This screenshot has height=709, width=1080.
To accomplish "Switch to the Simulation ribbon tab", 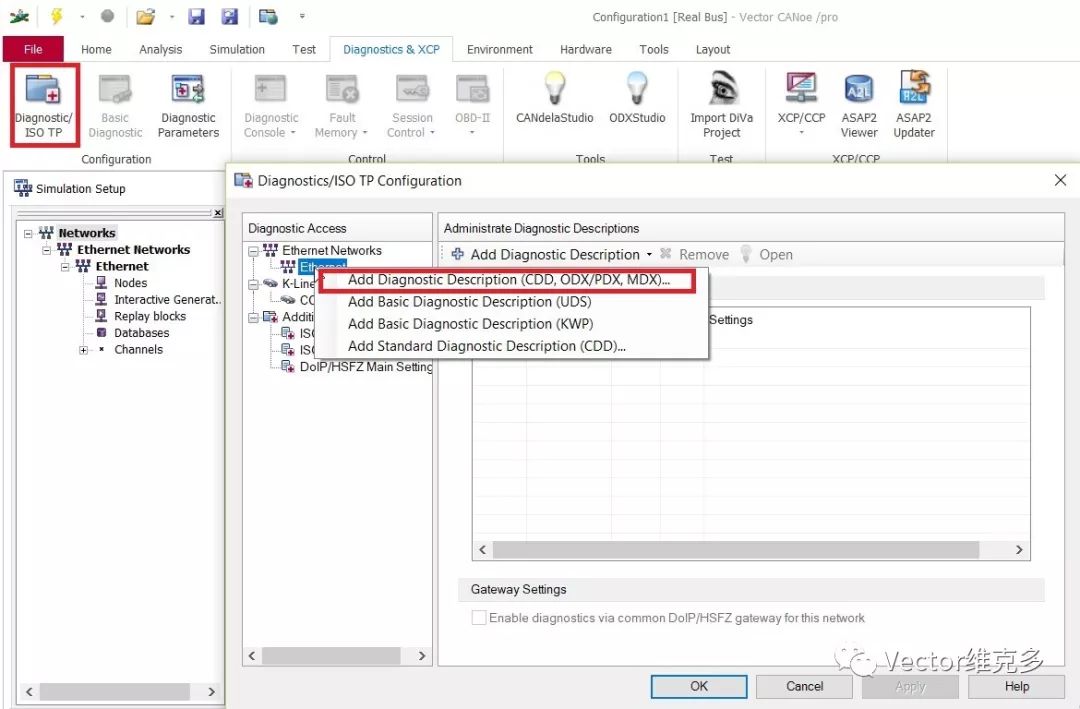I will (237, 50).
